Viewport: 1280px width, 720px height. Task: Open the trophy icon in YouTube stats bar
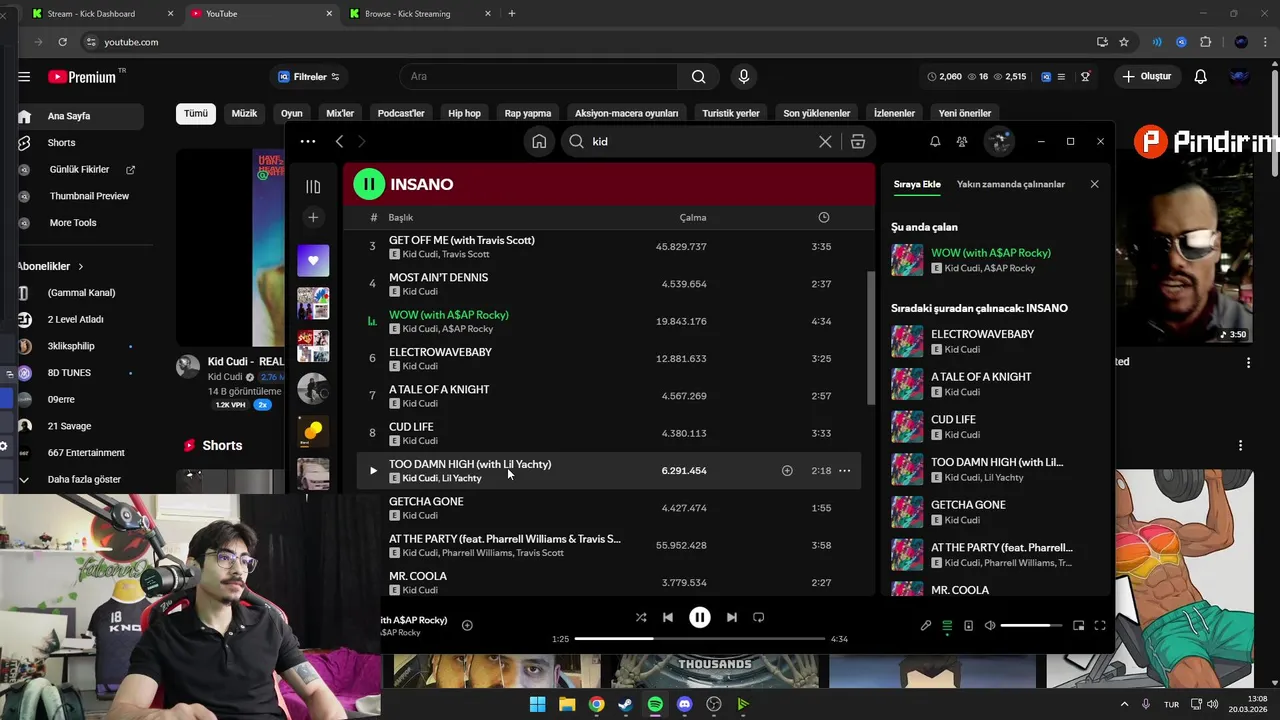click(1085, 77)
